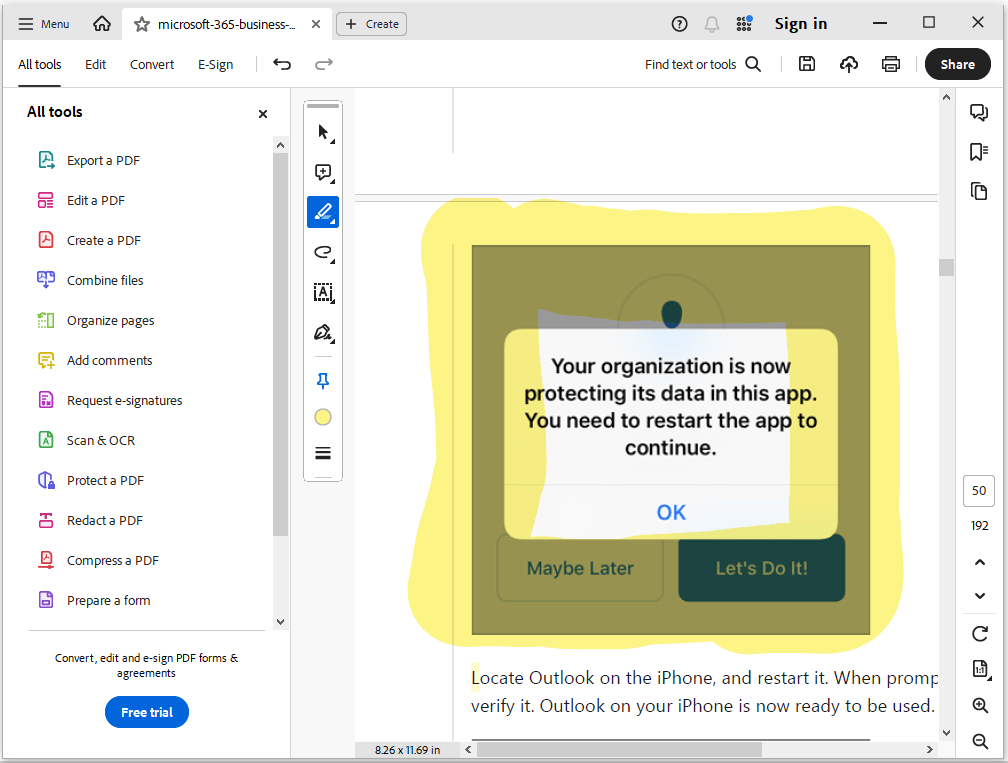Open the Convert tab
The width and height of the screenshot is (1008, 763).
152,64
